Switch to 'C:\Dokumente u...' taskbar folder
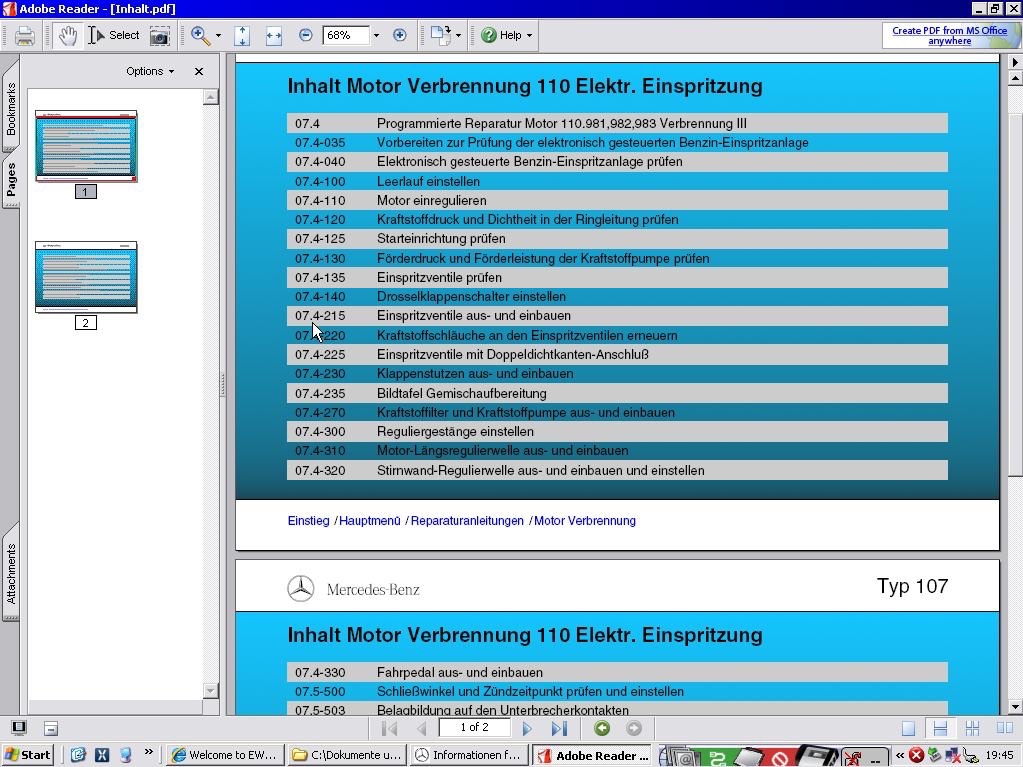 346,755
